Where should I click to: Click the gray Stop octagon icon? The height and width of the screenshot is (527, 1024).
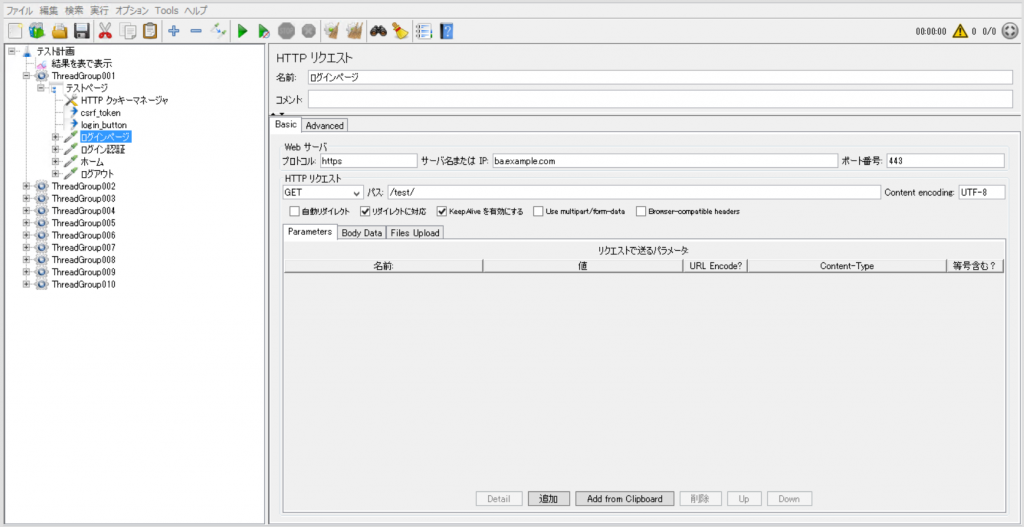tap(287, 31)
